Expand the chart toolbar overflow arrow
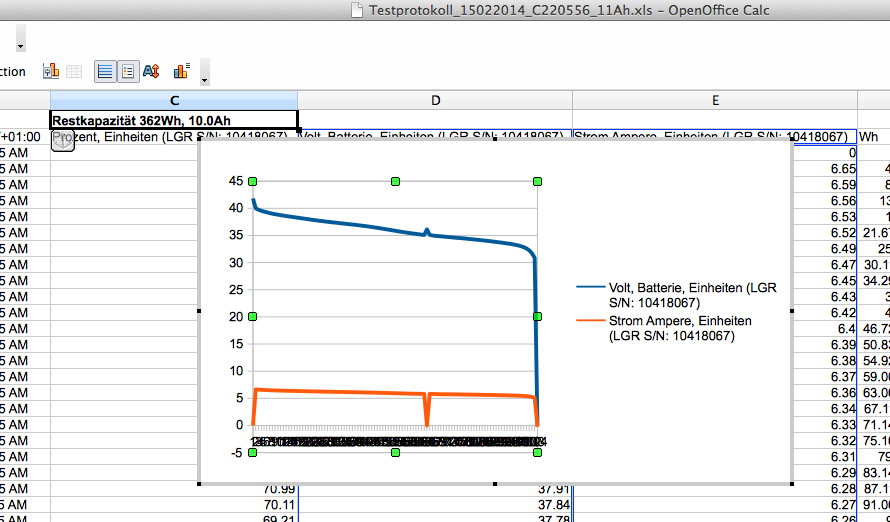The width and height of the screenshot is (890, 522). pos(205,78)
